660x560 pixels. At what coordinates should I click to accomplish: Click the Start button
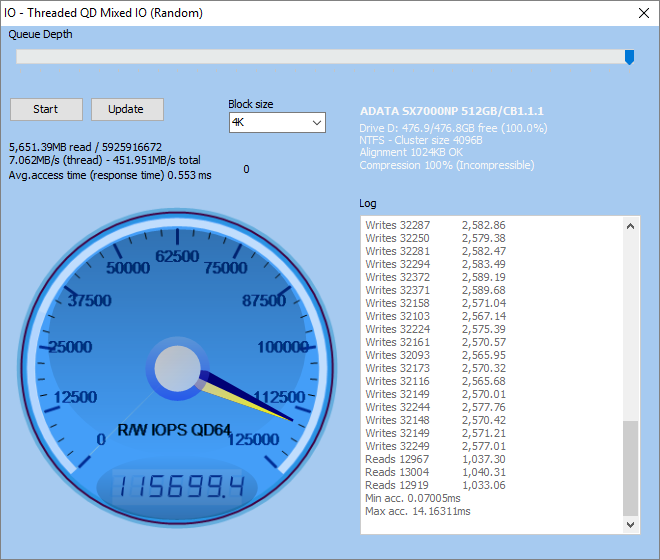pos(46,109)
